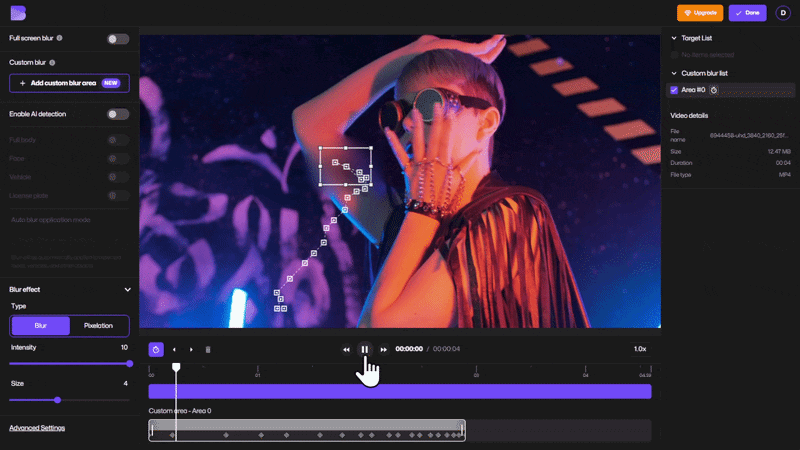Click the 12.47 MB size value

click(779, 152)
